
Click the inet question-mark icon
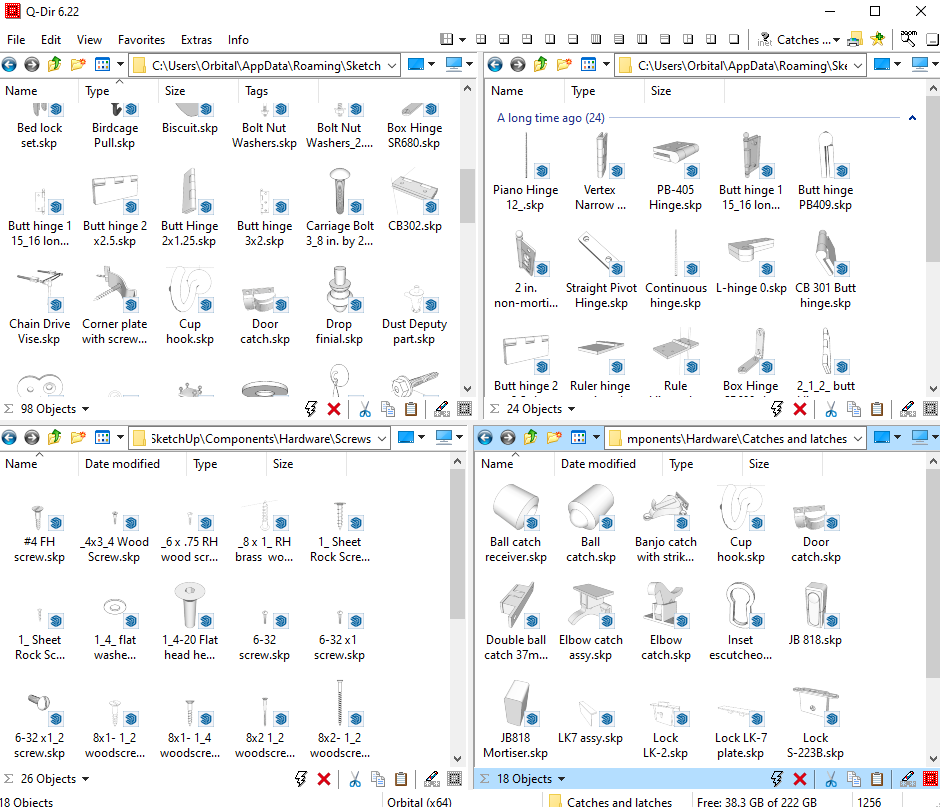click(x=764, y=40)
